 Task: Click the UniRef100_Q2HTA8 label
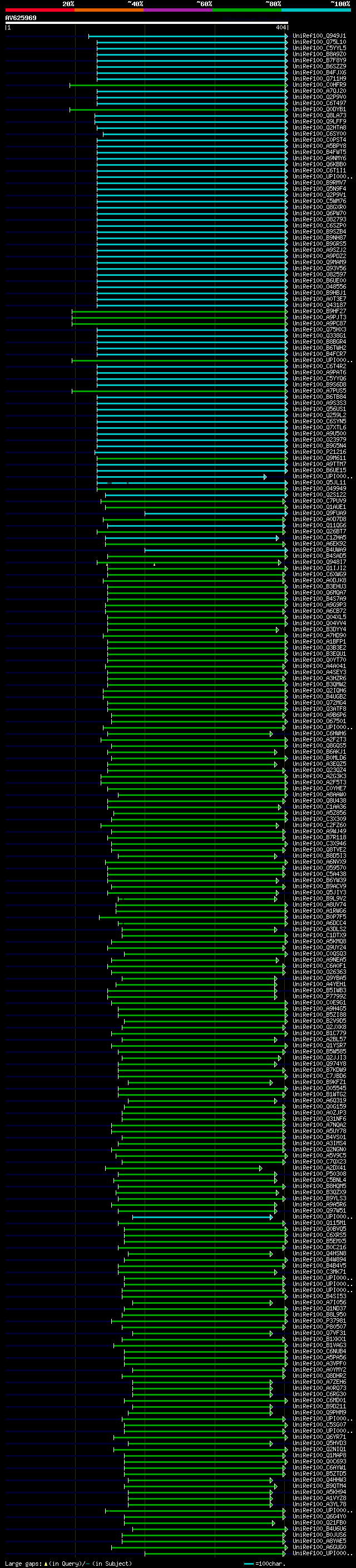[x=319, y=128]
